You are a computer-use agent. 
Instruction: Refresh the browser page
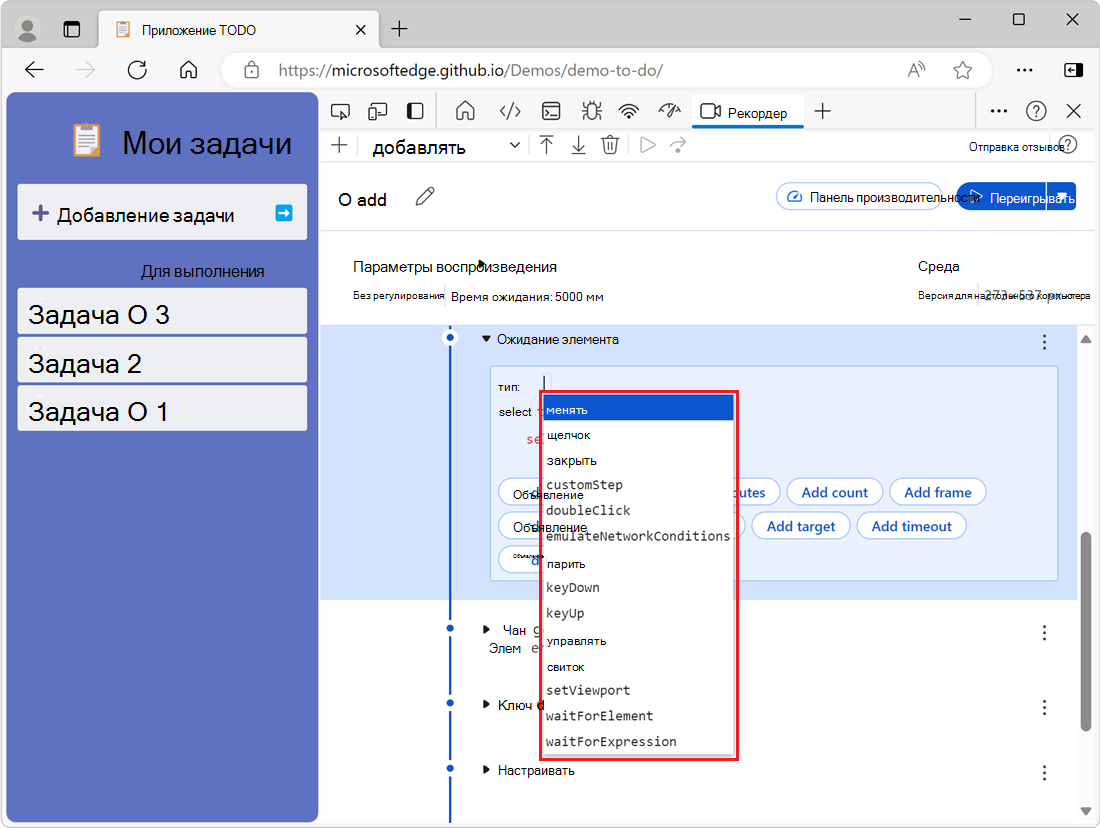(x=137, y=69)
